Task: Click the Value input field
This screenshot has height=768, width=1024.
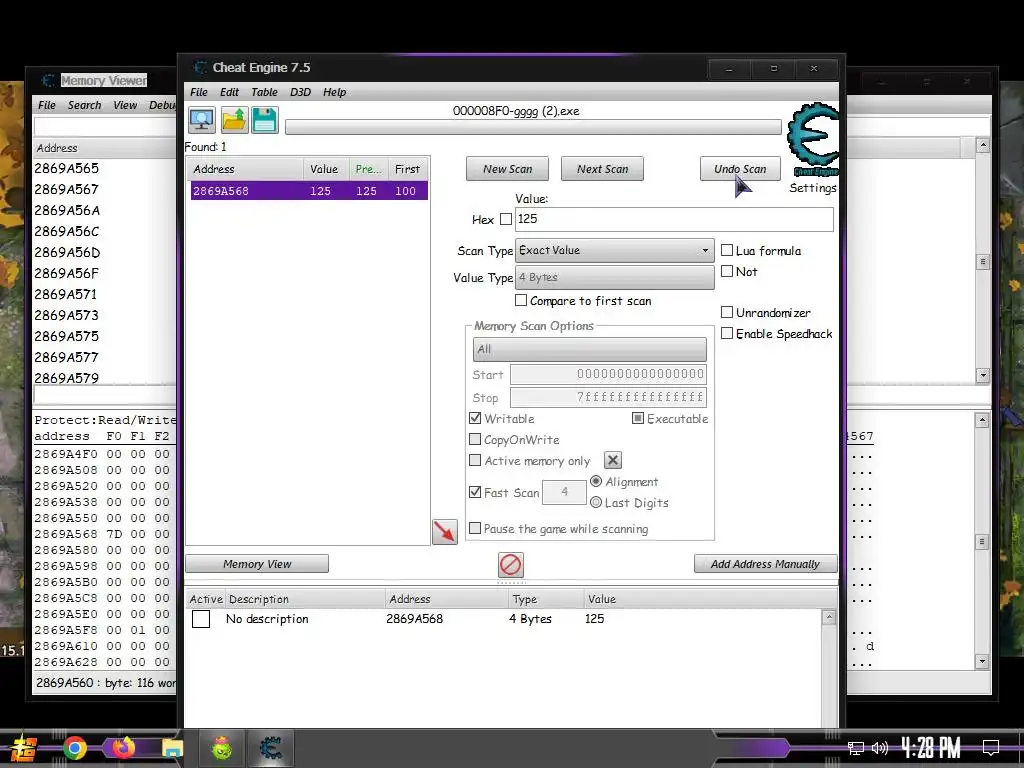Action: [x=674, y=219]
